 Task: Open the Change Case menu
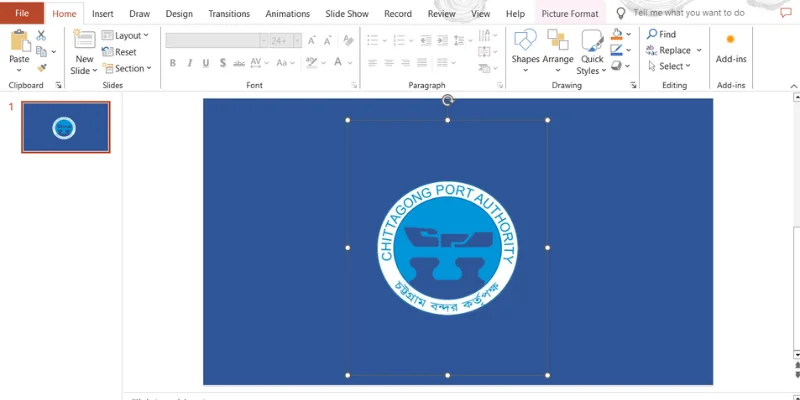(285, 63)
